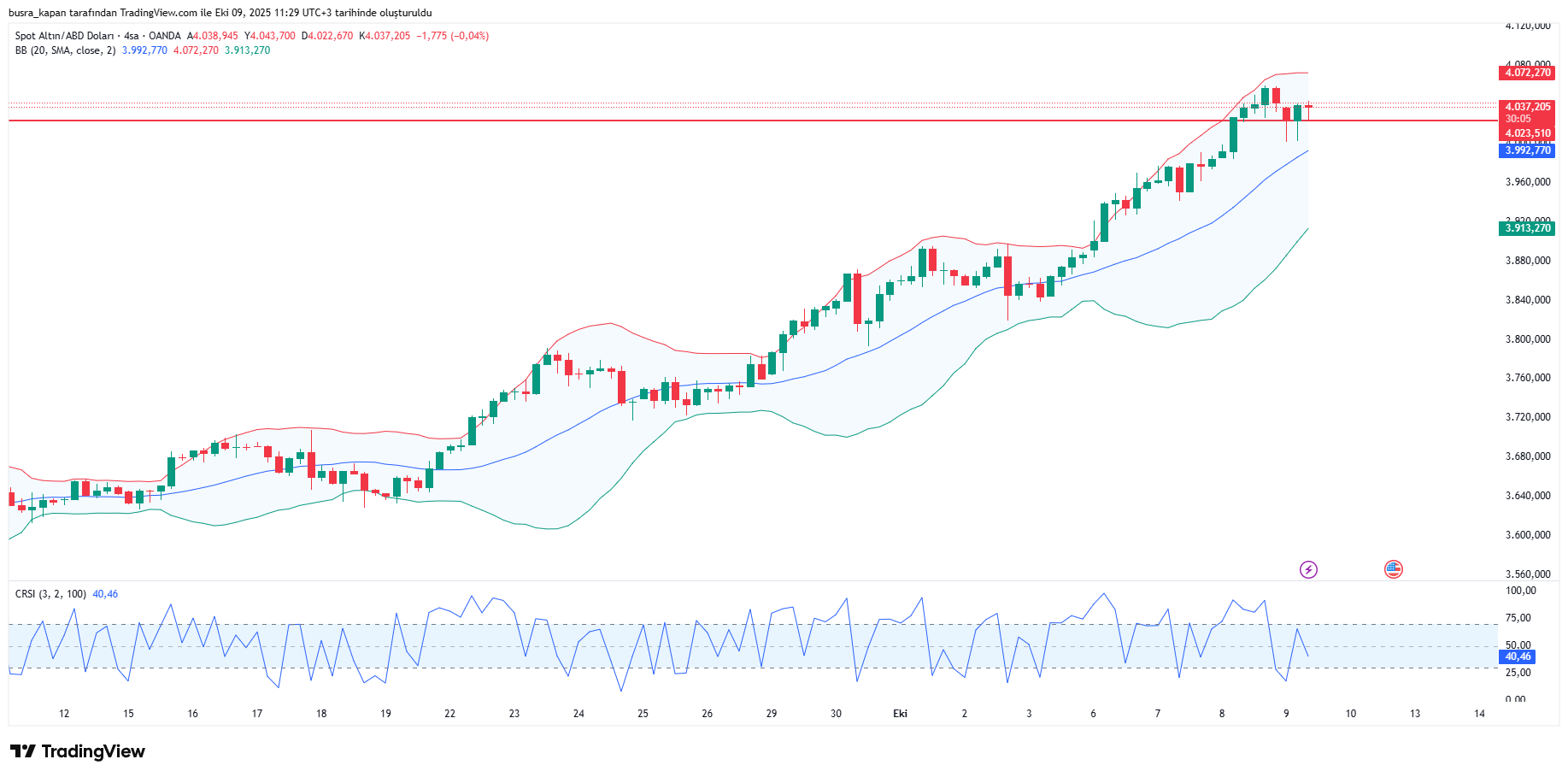Viewport: 1568px width, 777px height.
Task: Click the OANDA source in chart legend
Action: [165, 36]
